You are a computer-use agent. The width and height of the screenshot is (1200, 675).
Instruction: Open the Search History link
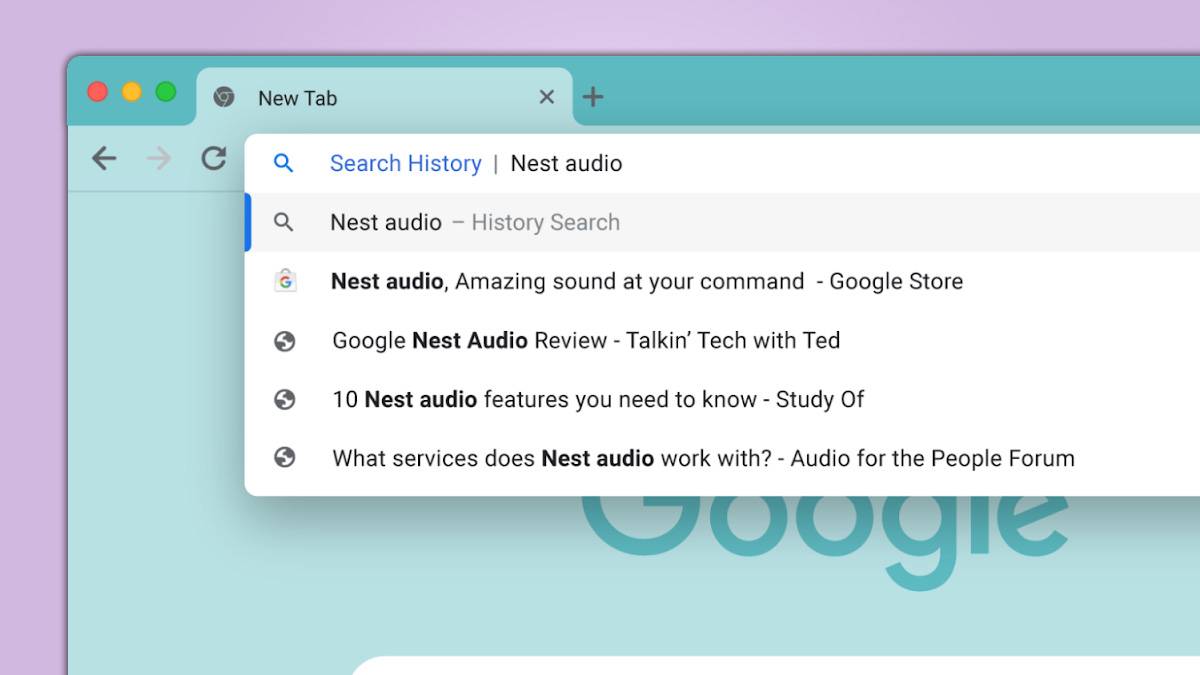405,163
